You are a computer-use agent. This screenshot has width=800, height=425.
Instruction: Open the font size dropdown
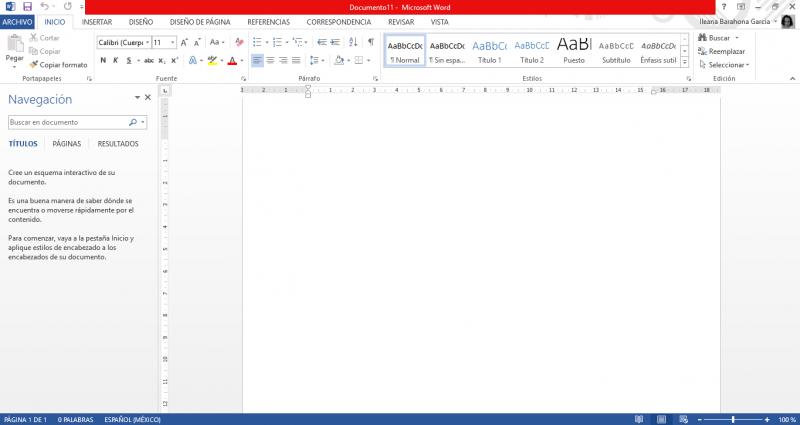173,42
